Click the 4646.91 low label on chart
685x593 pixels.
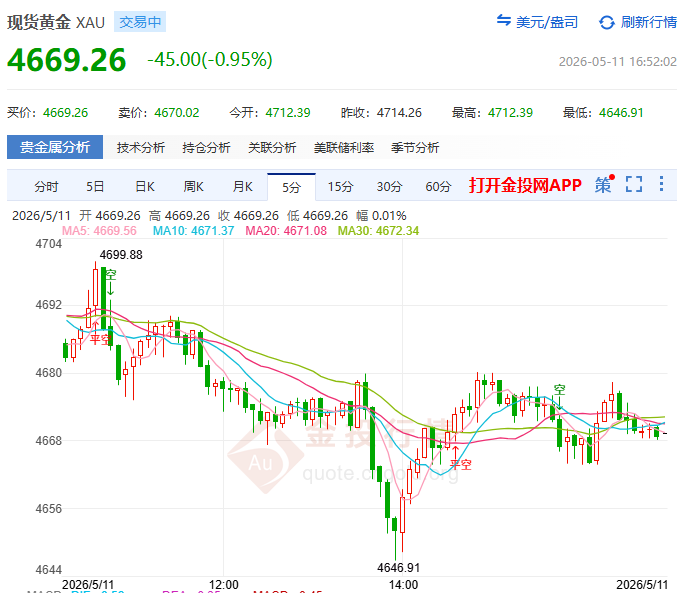[x=398, y=568]
